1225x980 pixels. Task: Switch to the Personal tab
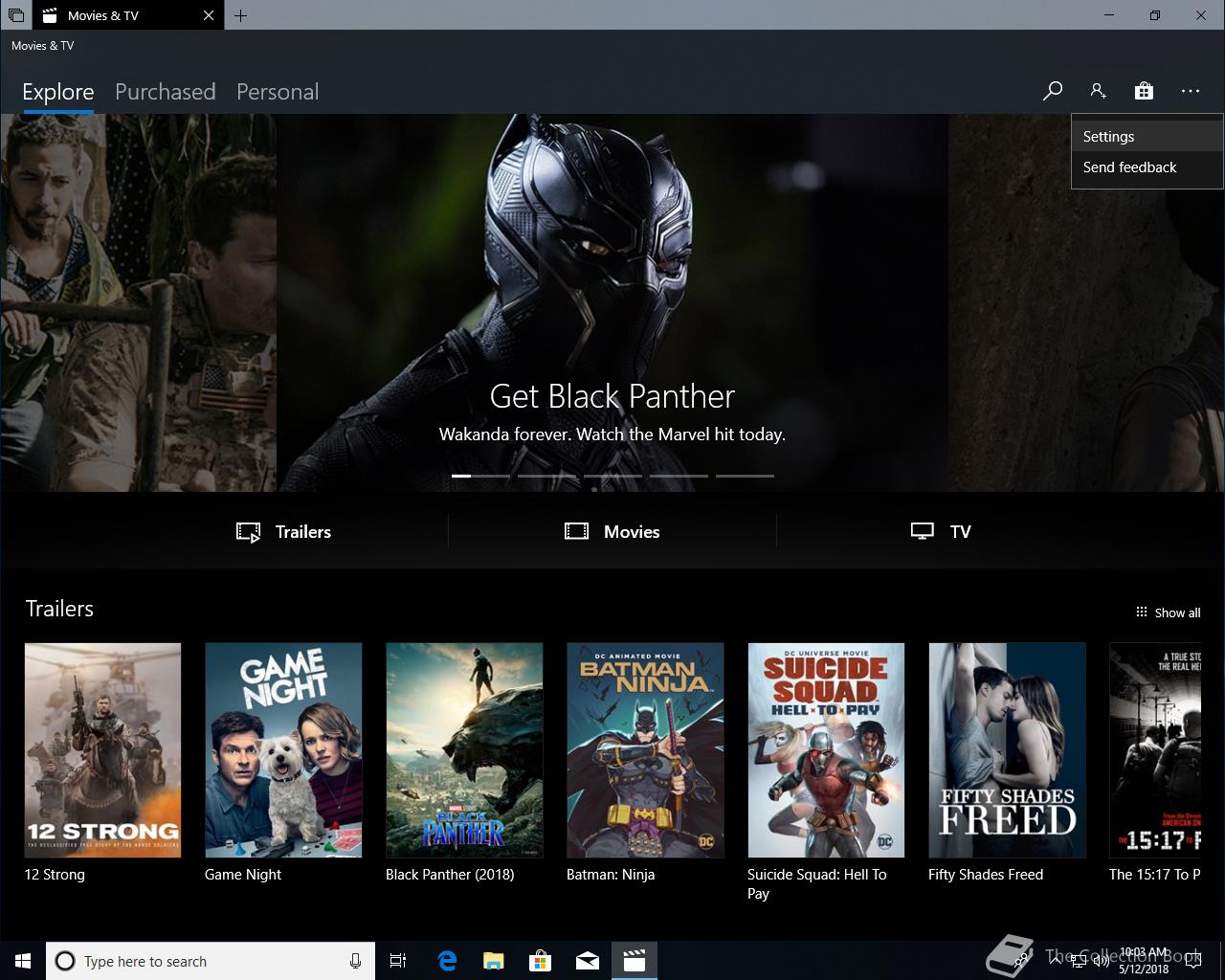(278, 92)
